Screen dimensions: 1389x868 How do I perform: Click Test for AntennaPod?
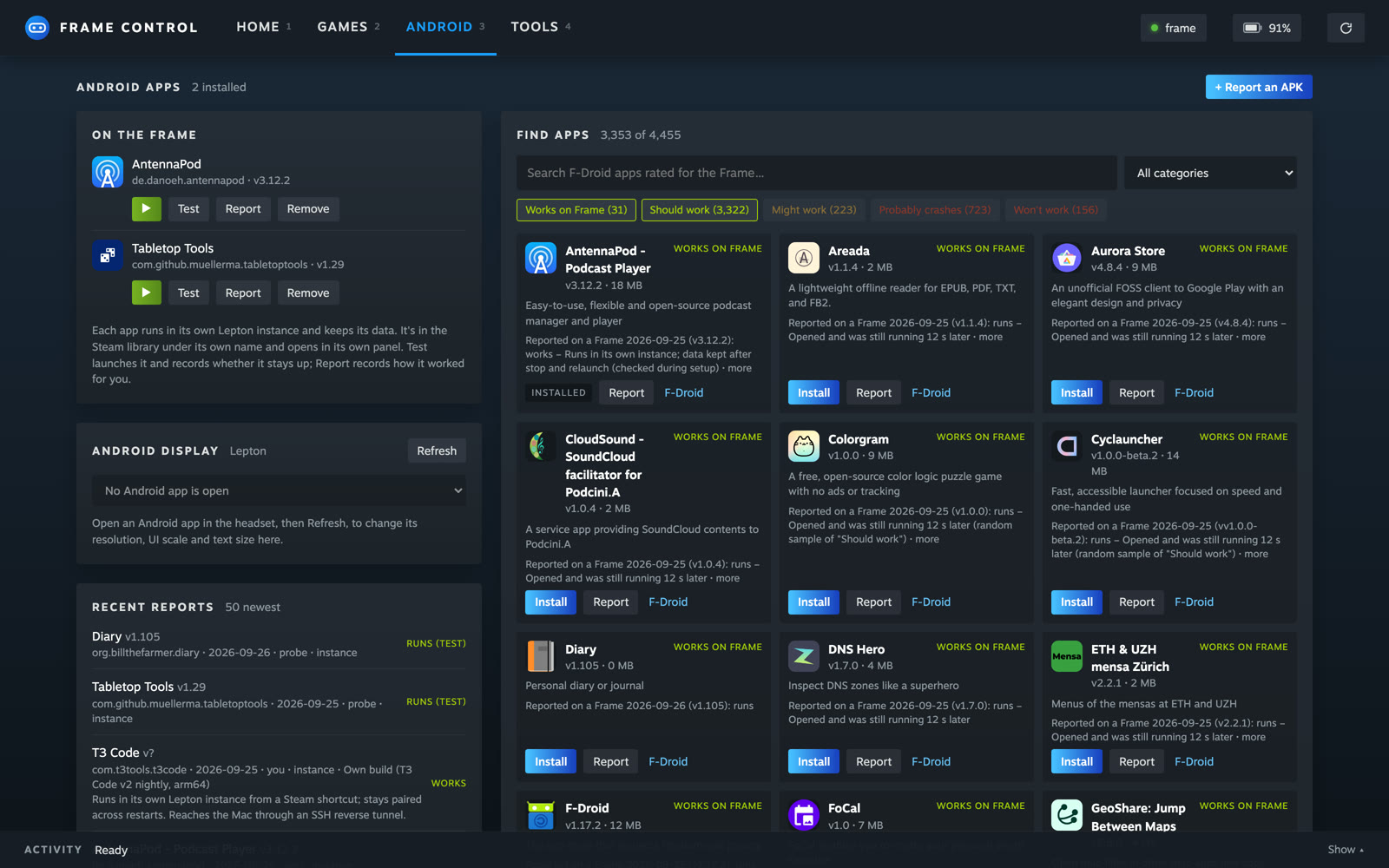[188, 208]
